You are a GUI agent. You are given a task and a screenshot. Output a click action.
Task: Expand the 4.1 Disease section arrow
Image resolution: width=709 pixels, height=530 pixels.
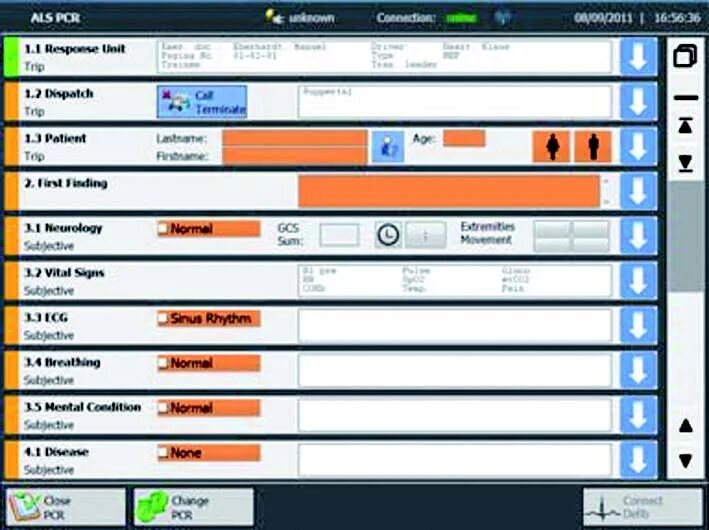[638, 460]
